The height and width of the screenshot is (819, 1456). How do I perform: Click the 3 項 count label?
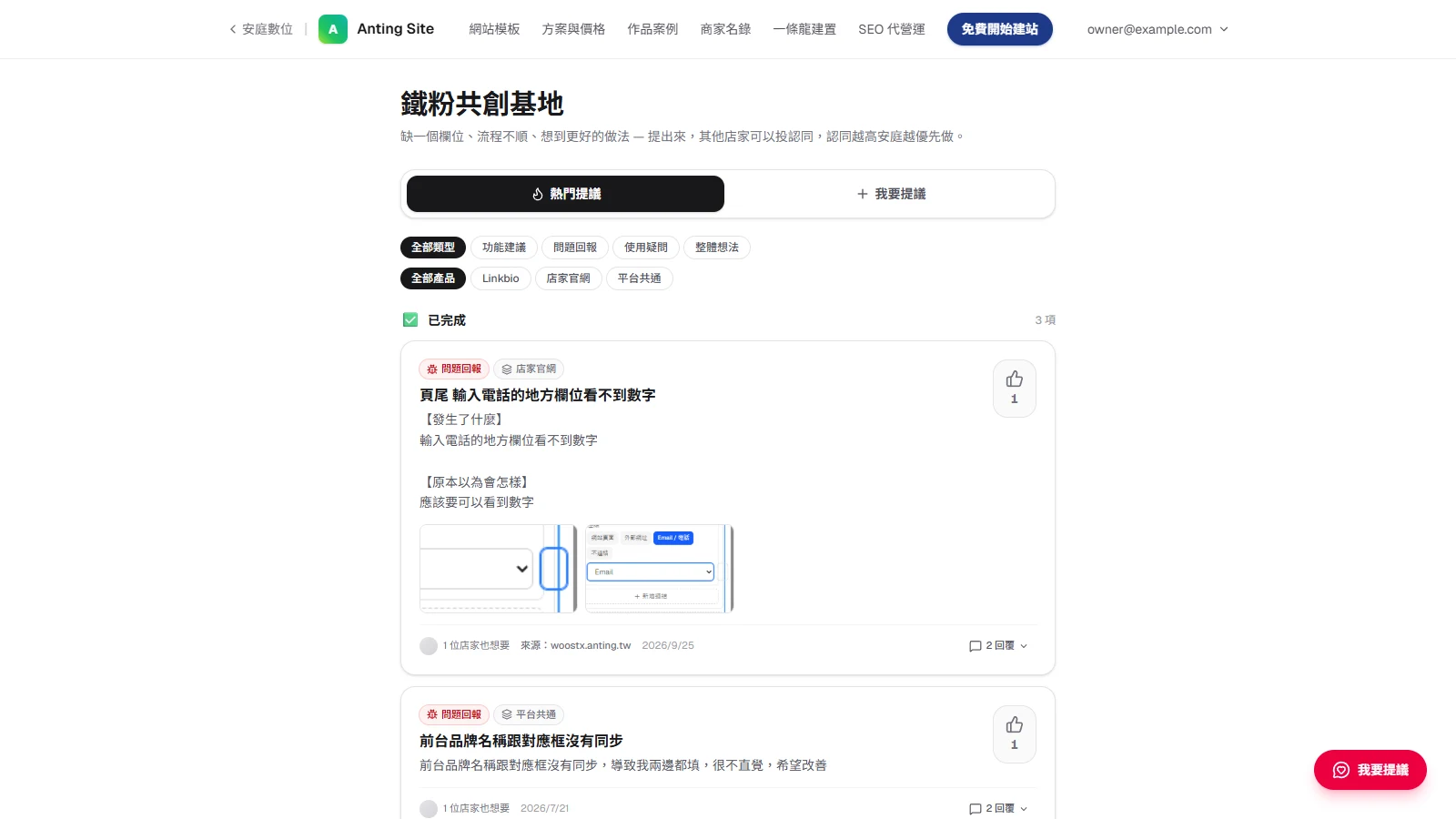(1045, 319)
